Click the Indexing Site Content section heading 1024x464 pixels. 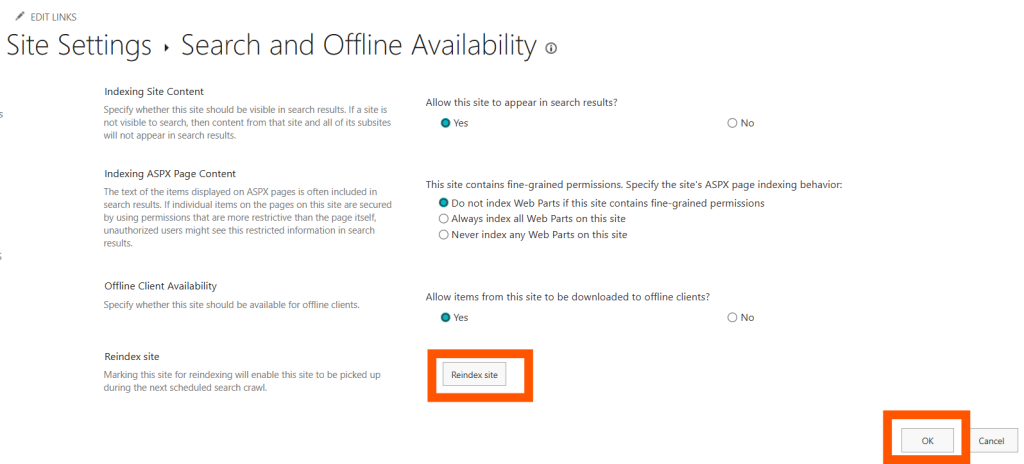[154, 92]
